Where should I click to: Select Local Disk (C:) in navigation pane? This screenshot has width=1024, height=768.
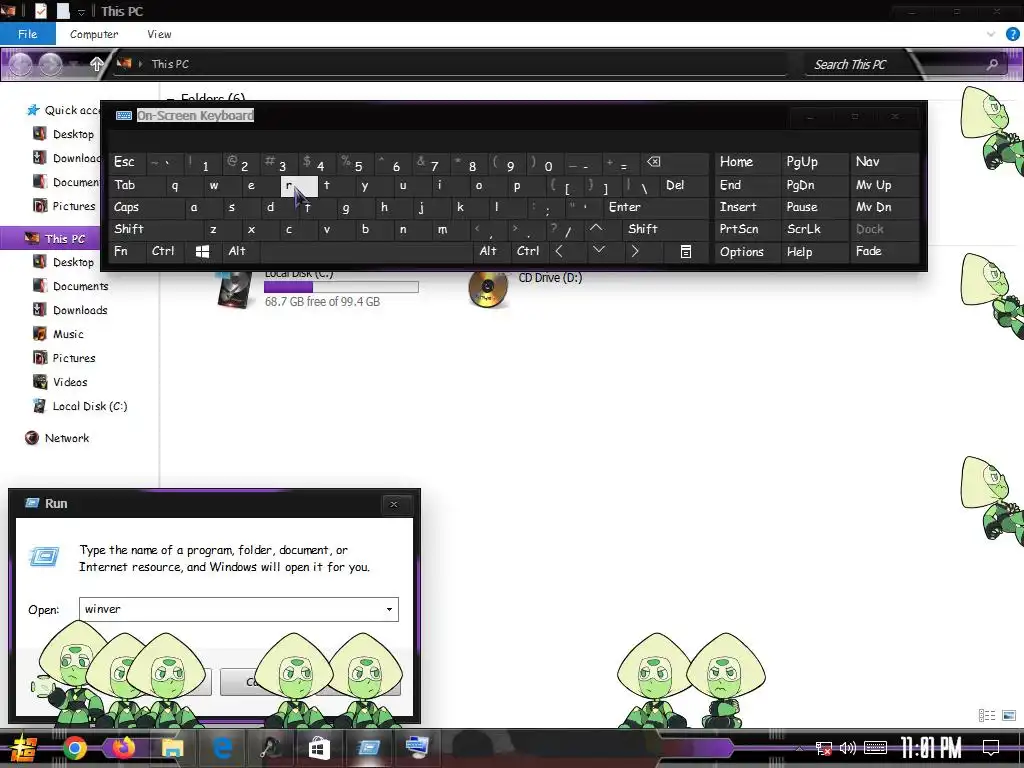pyautogui.click(x=89, y=406)
